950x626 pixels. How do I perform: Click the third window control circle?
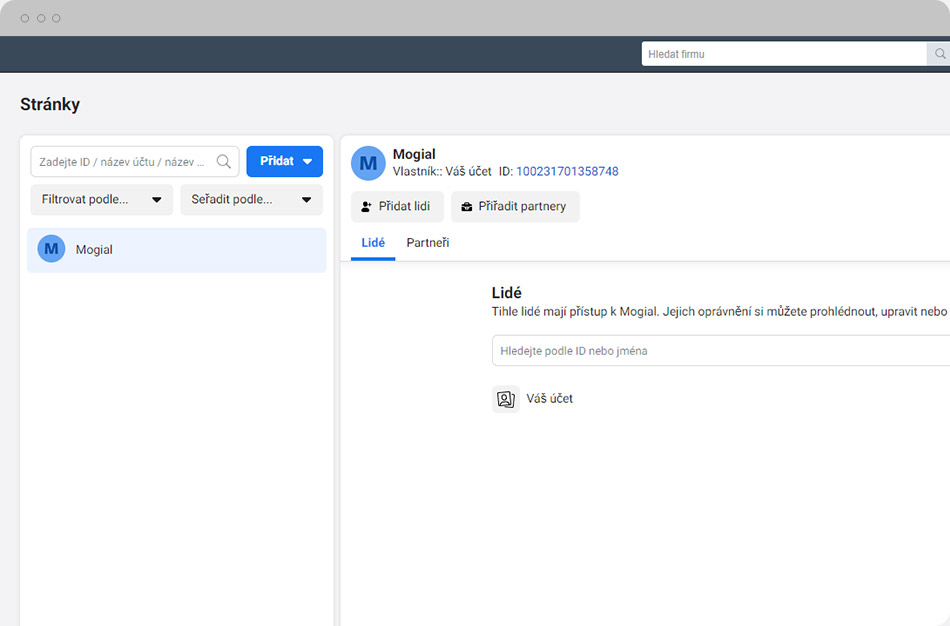click(x=56, y=18)
